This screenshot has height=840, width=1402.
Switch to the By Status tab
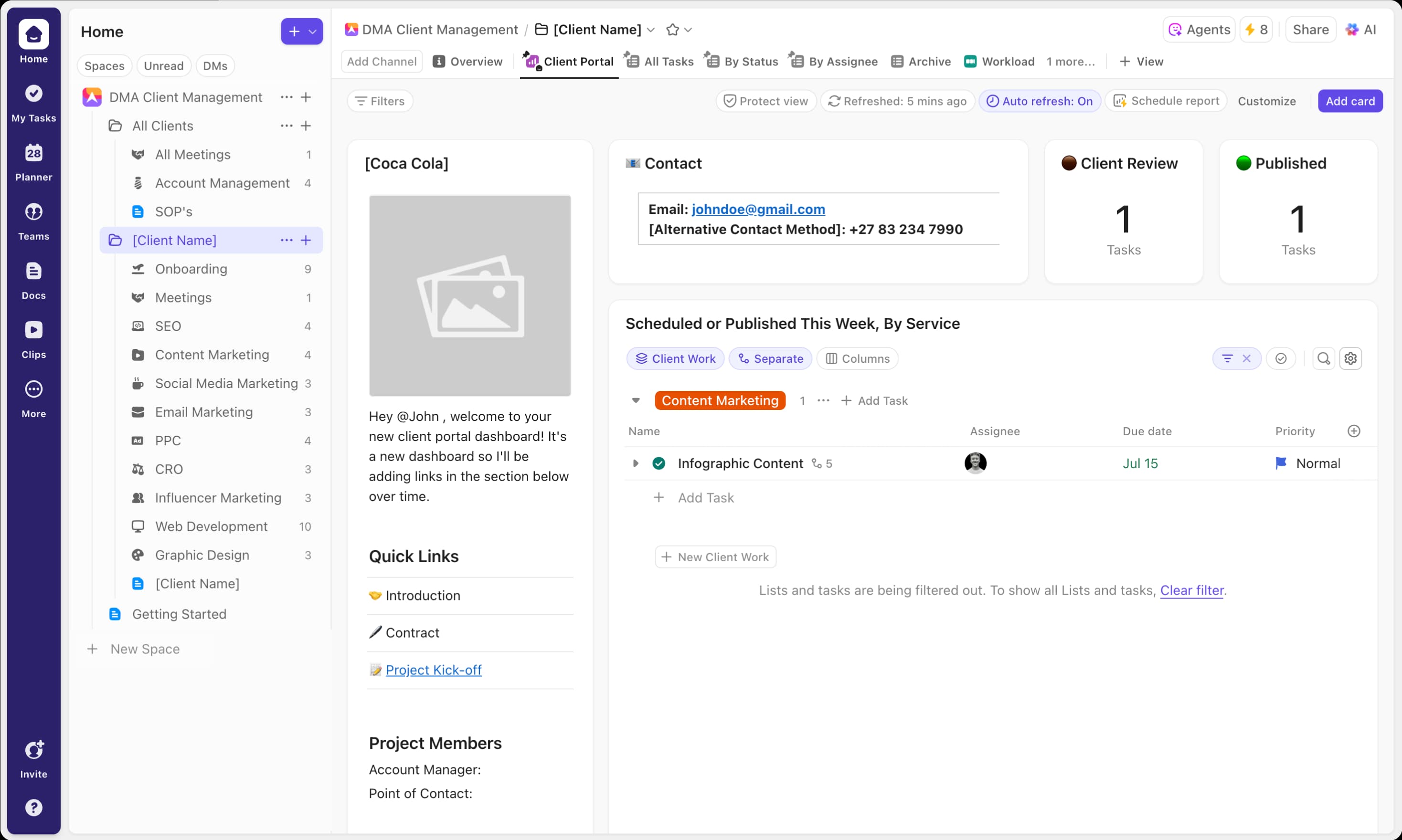tap(741, 61)
